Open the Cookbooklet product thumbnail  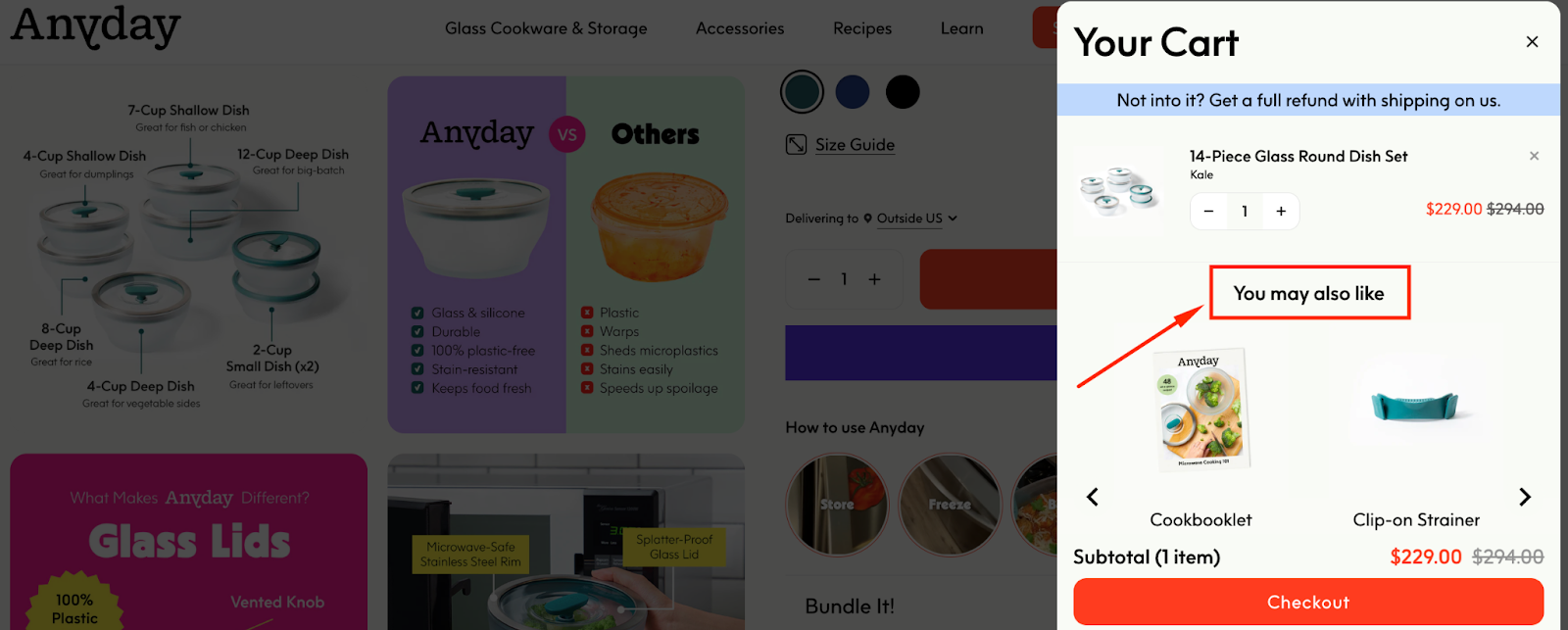pyautogui.click(x=1200, y=410)
